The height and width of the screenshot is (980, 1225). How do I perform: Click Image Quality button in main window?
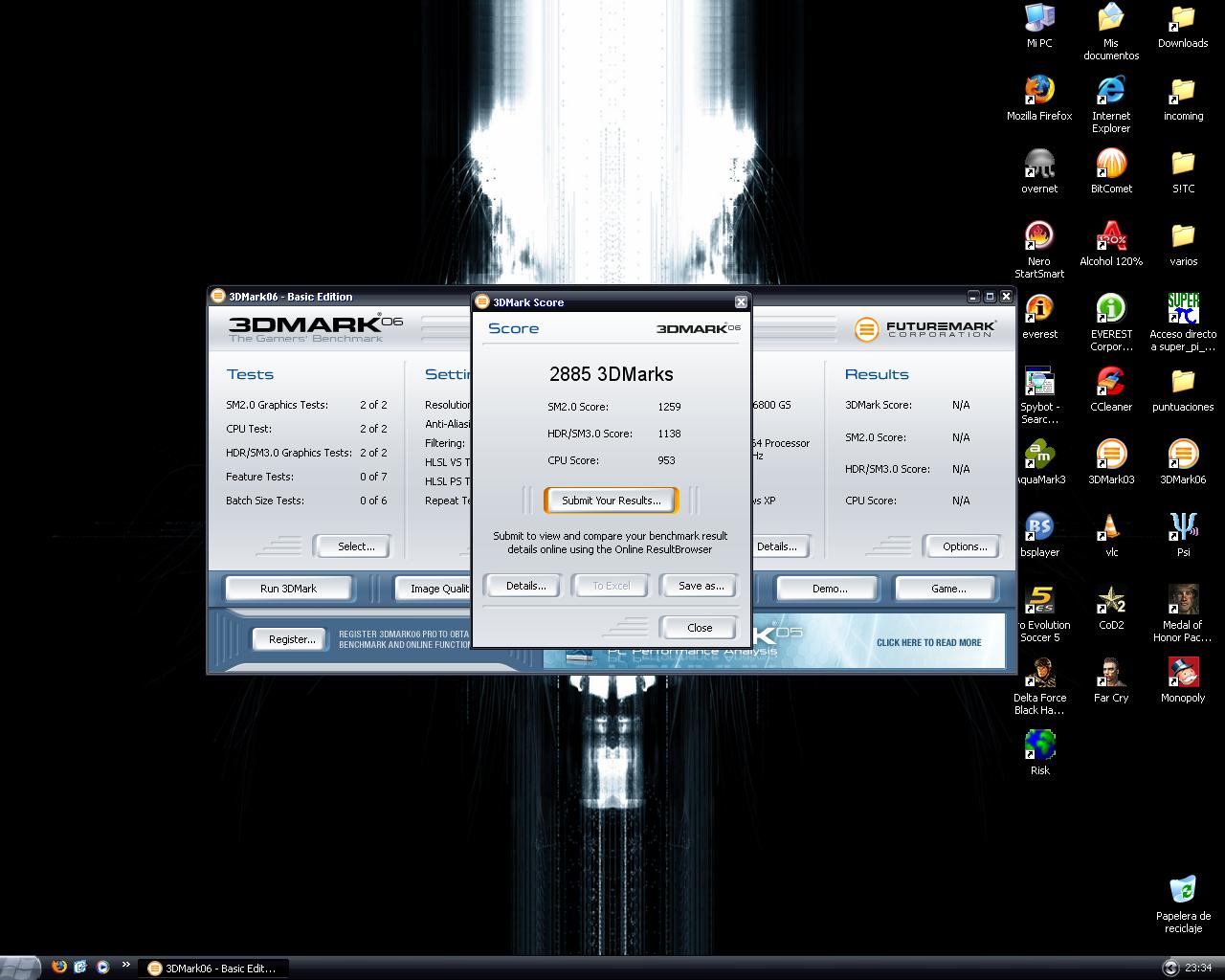434,589
